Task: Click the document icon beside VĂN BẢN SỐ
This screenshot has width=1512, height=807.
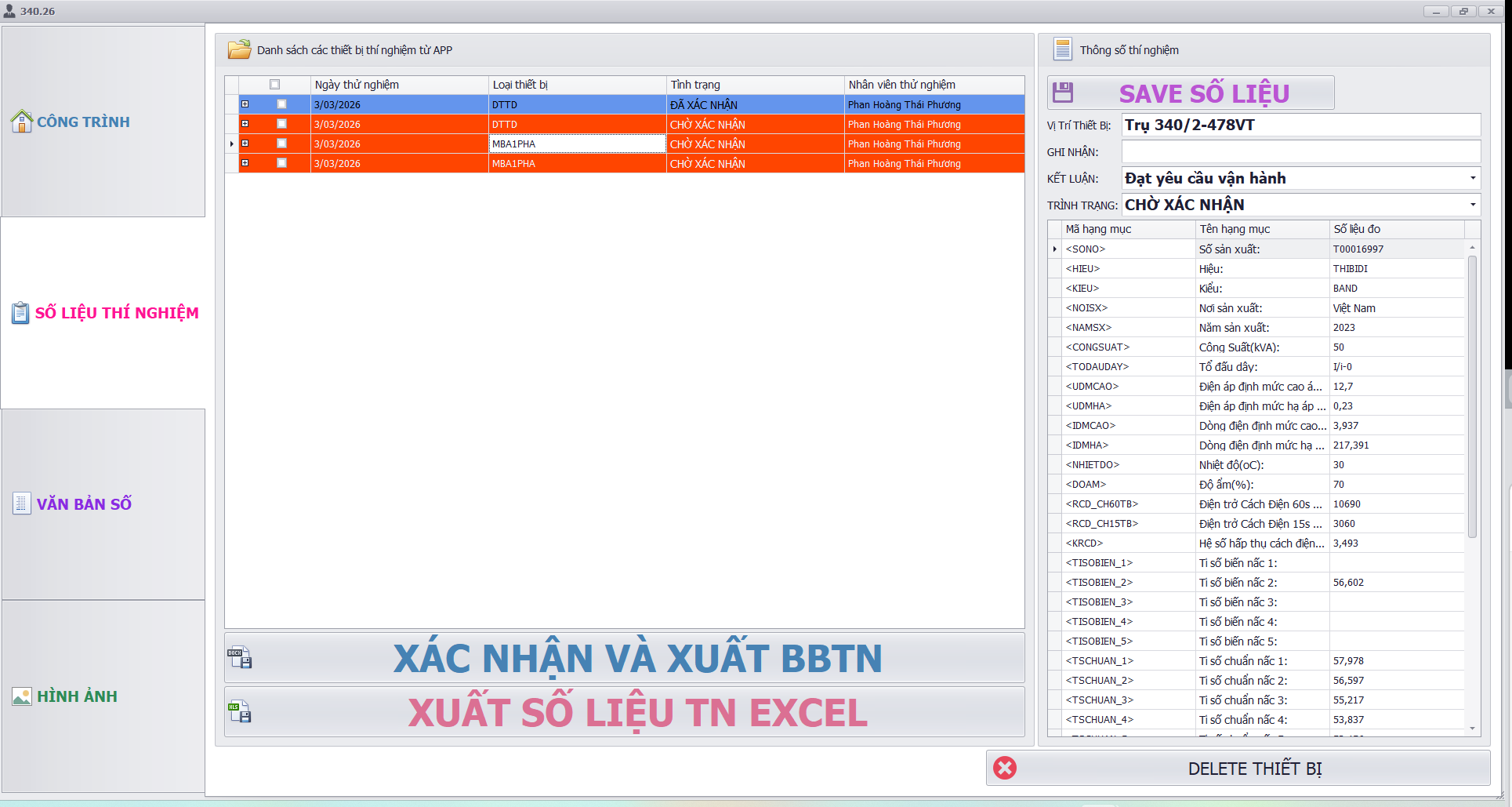Action: 21,503
